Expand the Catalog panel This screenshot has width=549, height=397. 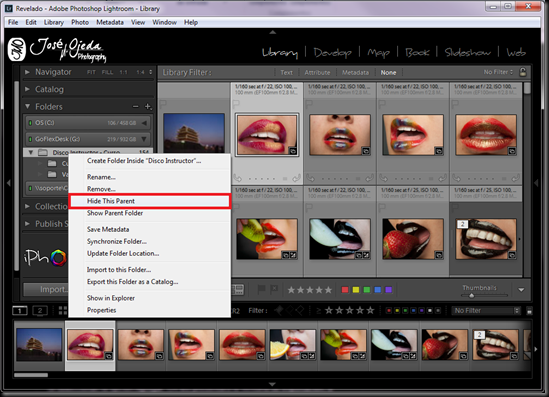(27, 89)
